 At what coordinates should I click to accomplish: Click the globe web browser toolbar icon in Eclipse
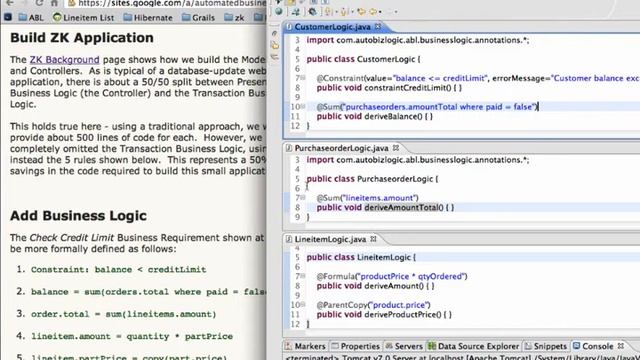(x=279, y=11)
